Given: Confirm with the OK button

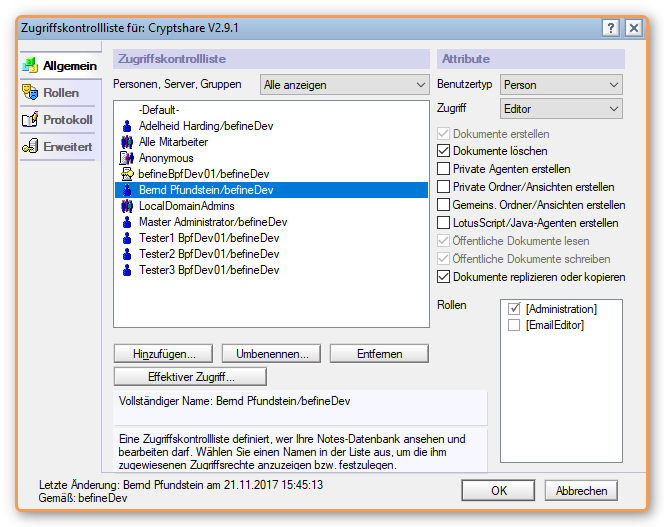Looking at the screenshot, I should click(x=498, y=491).
